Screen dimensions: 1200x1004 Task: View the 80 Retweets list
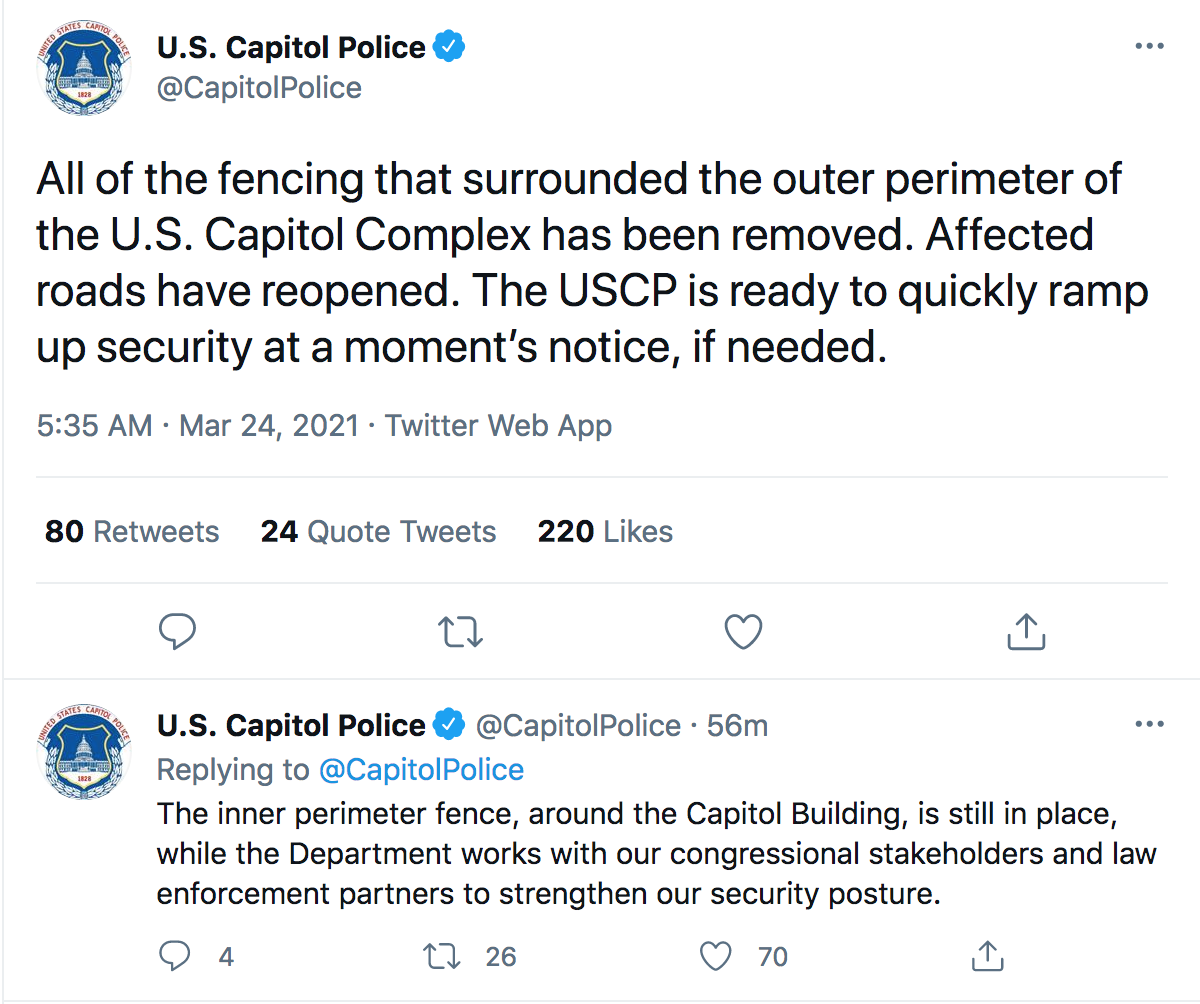pos(132,531)
